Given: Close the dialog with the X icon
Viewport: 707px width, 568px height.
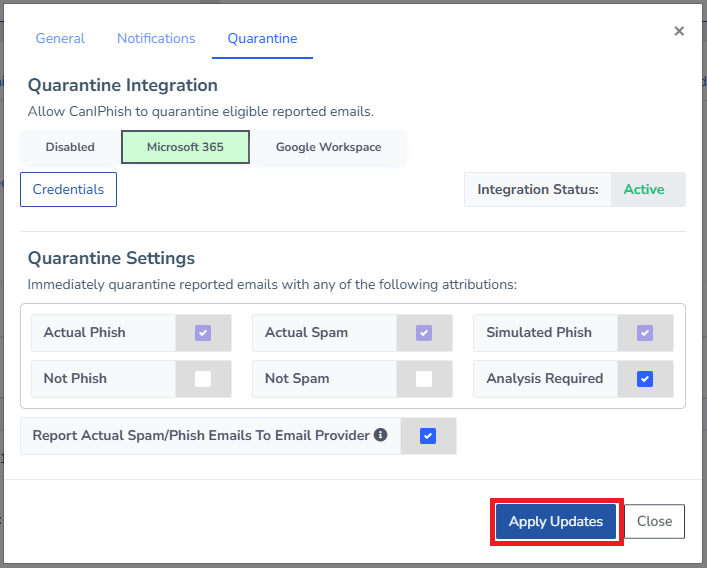Looking at the screenshot, I should [679, 31].
